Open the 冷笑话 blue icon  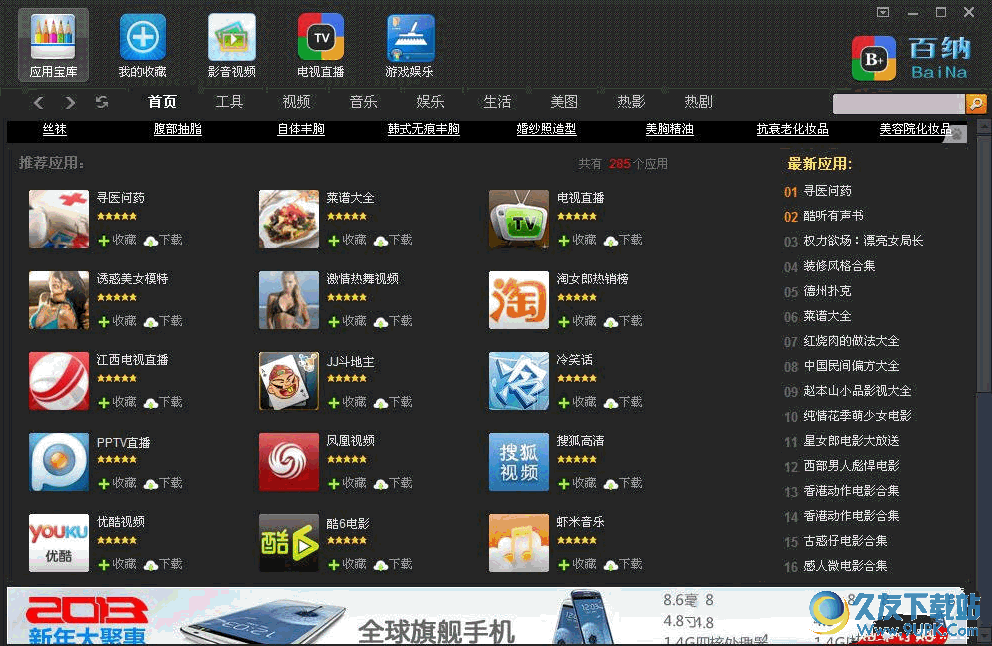coord(519,381)
